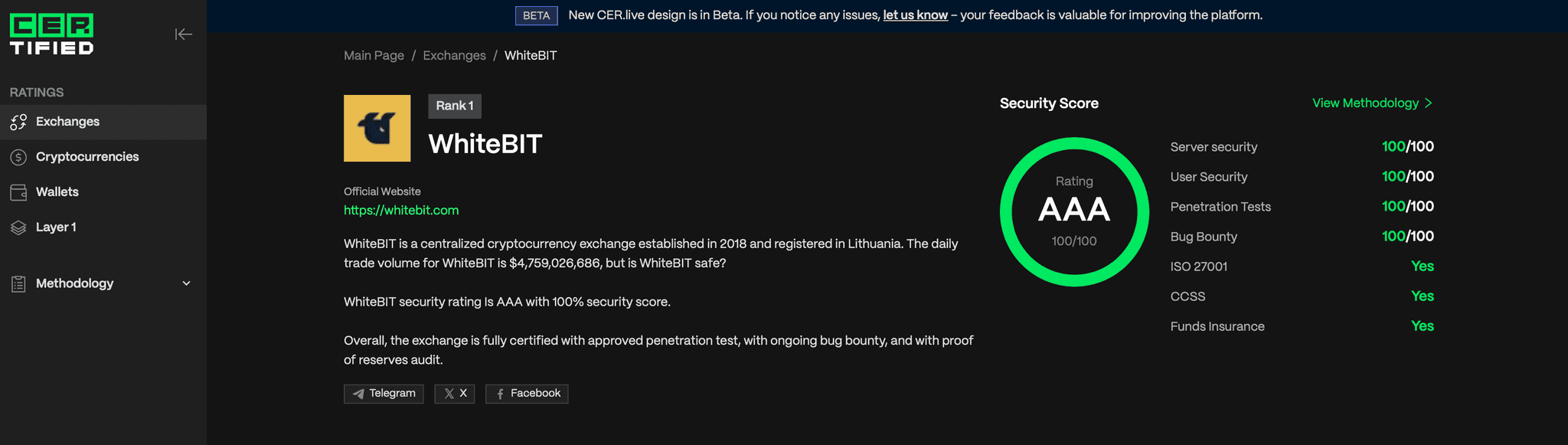The height and width of the screenshot is (445, 1568).
Task: Expand the Methodology menu chevron
Action: (x=186, y=283)
